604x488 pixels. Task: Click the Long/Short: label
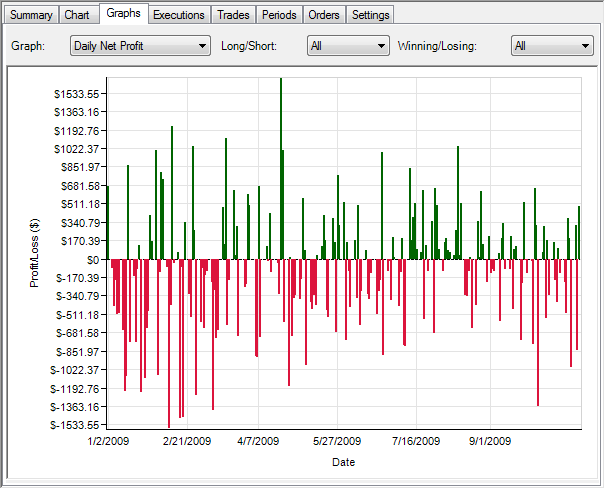click(x=249, y=46)
